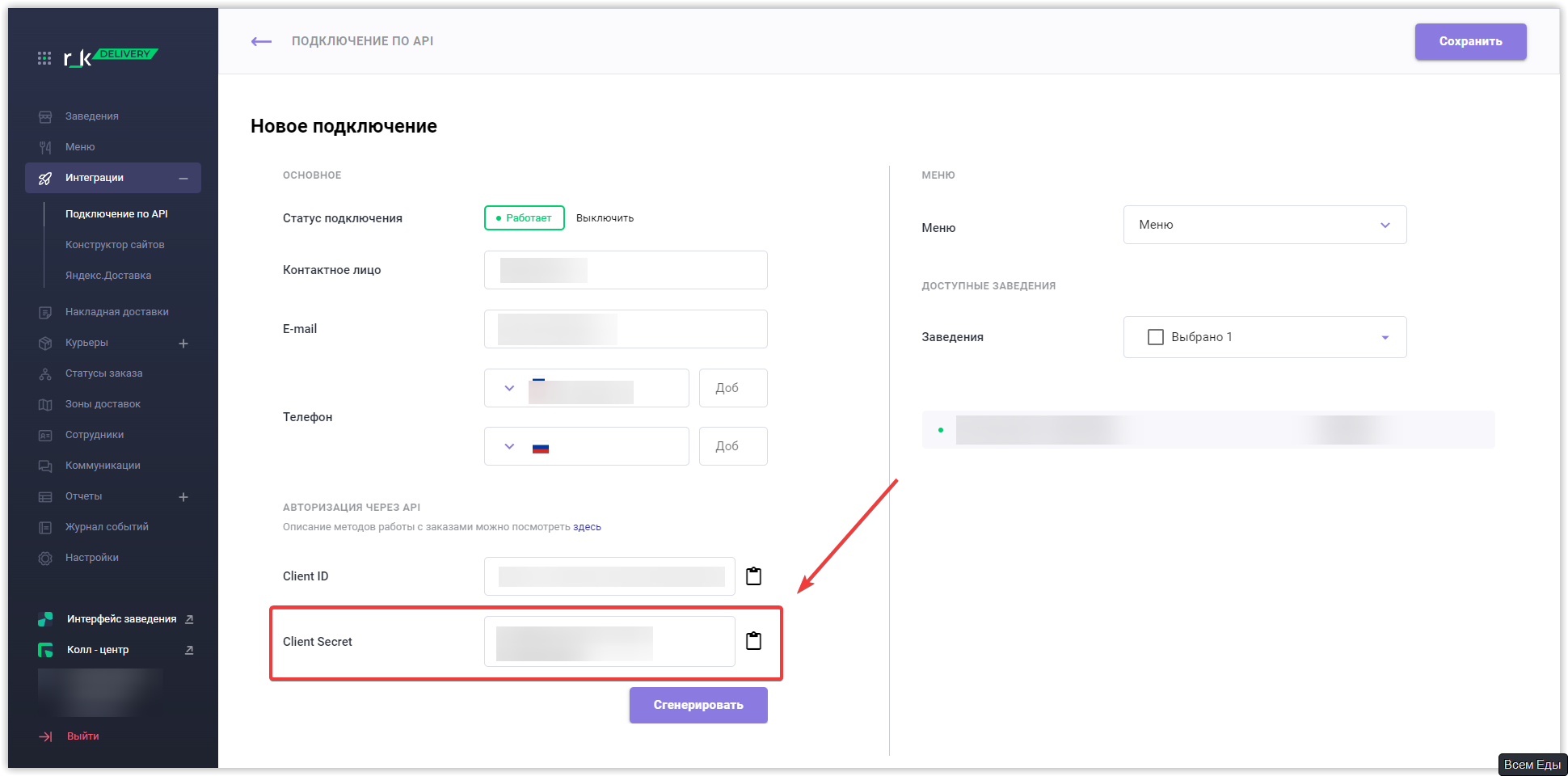
Task: Open the здесь API documentation link
Action: (x=587, y=527)
